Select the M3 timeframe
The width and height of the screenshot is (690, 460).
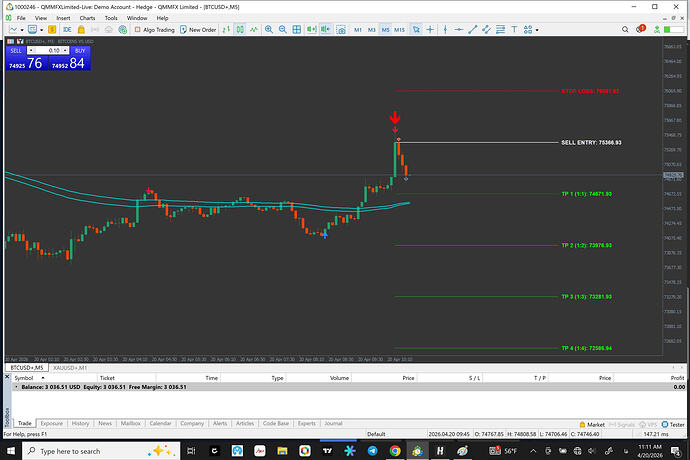tap(371, 29)
